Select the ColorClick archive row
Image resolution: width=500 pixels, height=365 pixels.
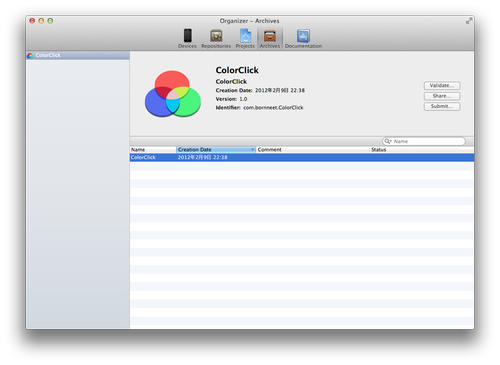pyautogui.click(x=302, y=157)
